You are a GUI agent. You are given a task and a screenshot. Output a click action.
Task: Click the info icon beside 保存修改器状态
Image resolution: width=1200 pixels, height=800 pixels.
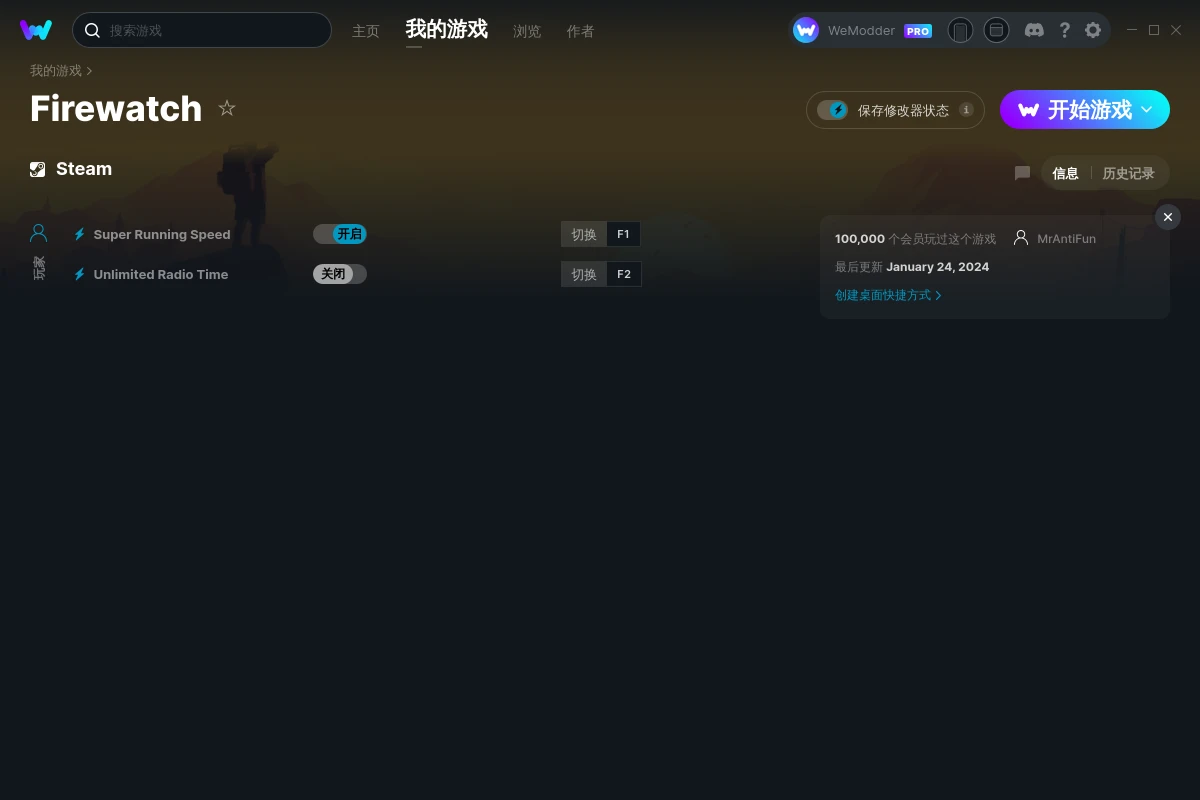click(966, 110)
